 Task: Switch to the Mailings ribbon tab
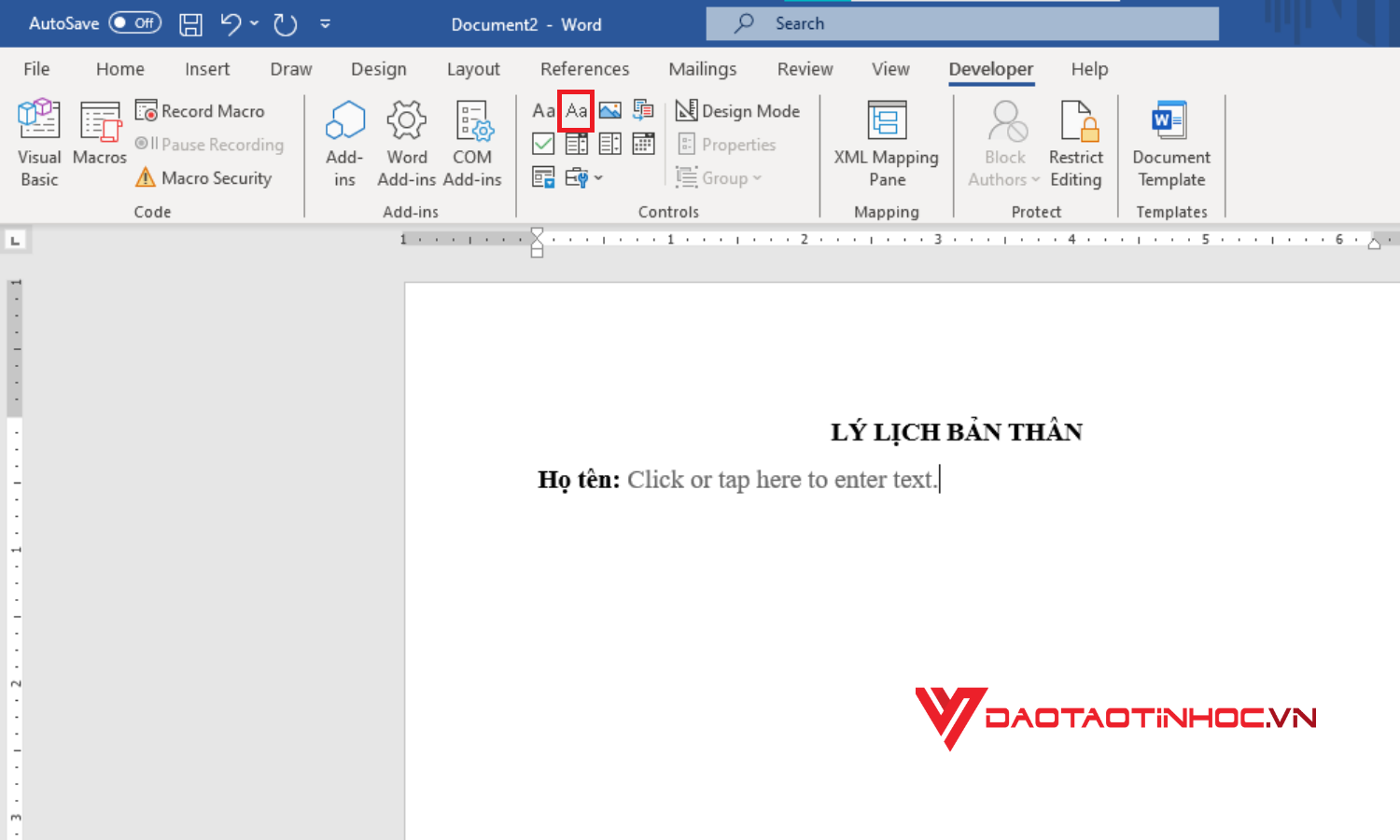[702, 68]
